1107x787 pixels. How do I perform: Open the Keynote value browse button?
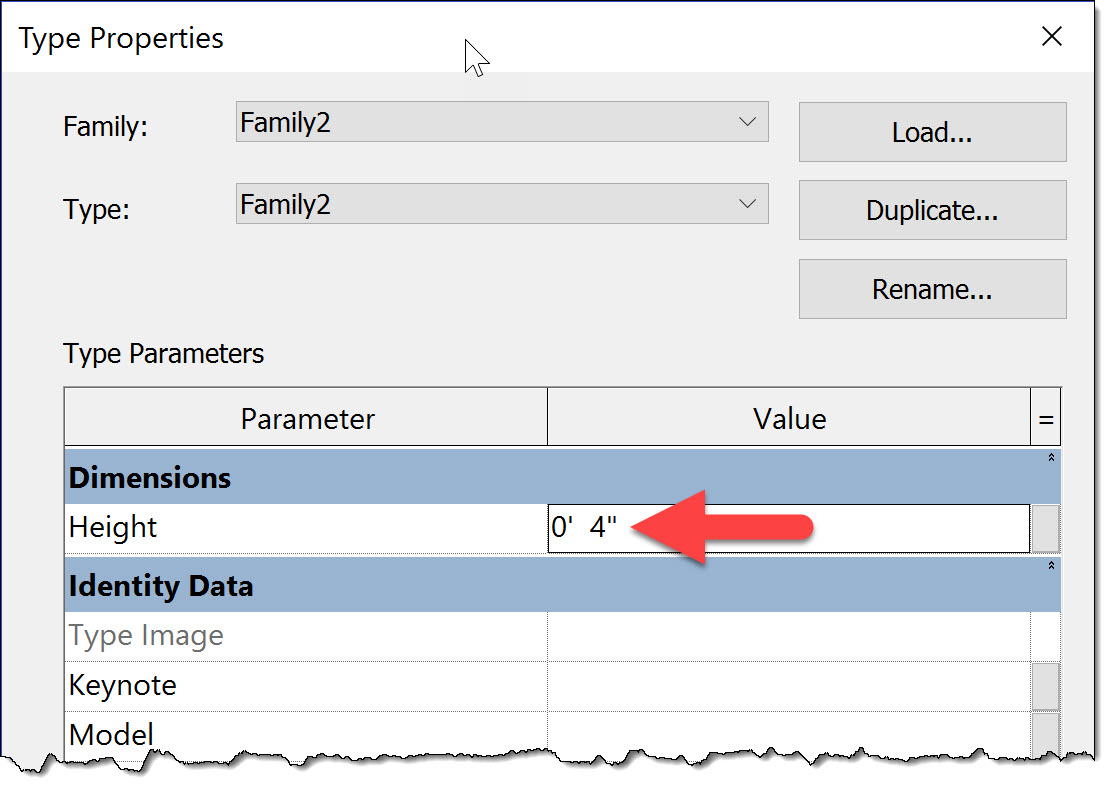[x=1046, y=684]
